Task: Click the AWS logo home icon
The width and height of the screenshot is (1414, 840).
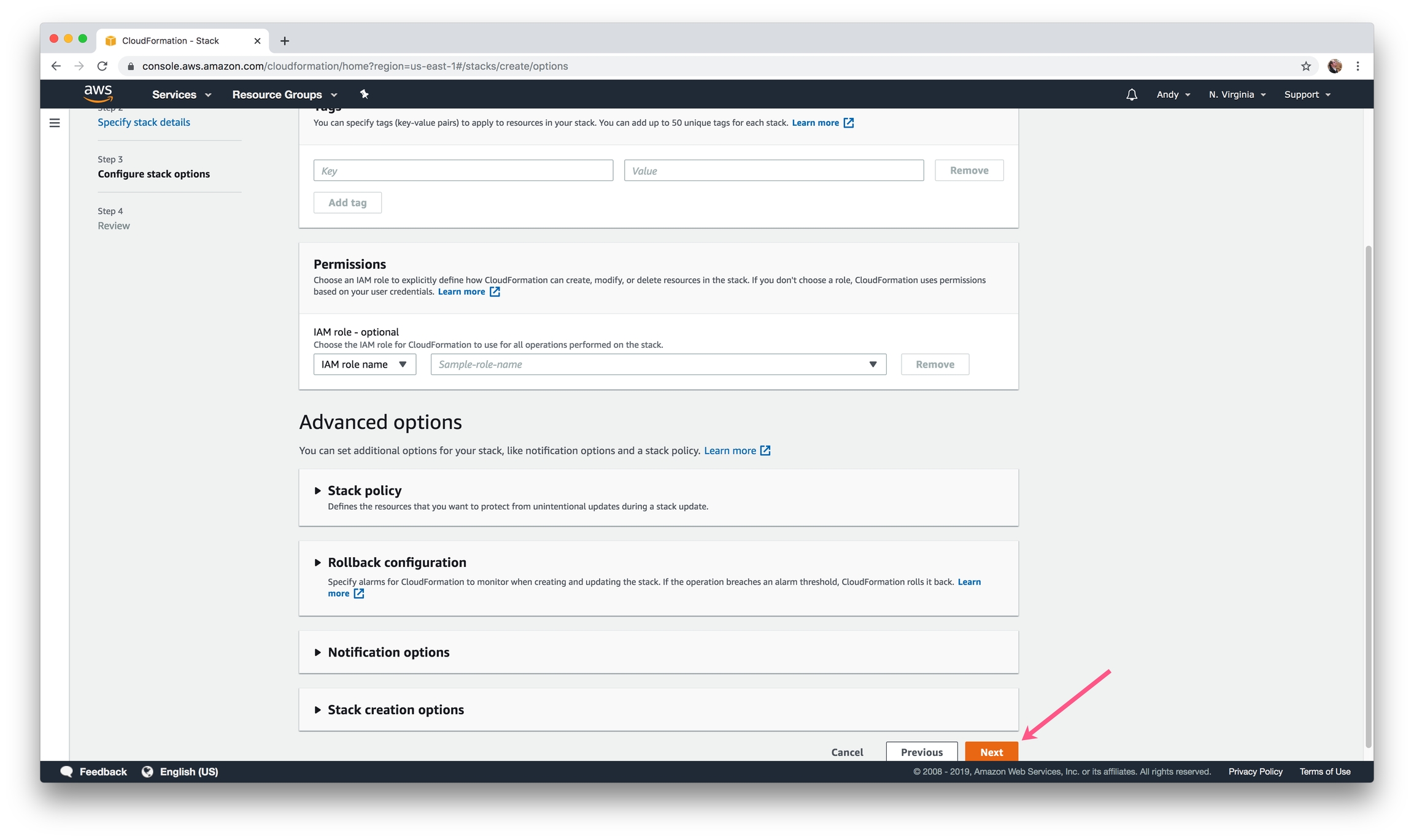Action: tap(98, 94)
